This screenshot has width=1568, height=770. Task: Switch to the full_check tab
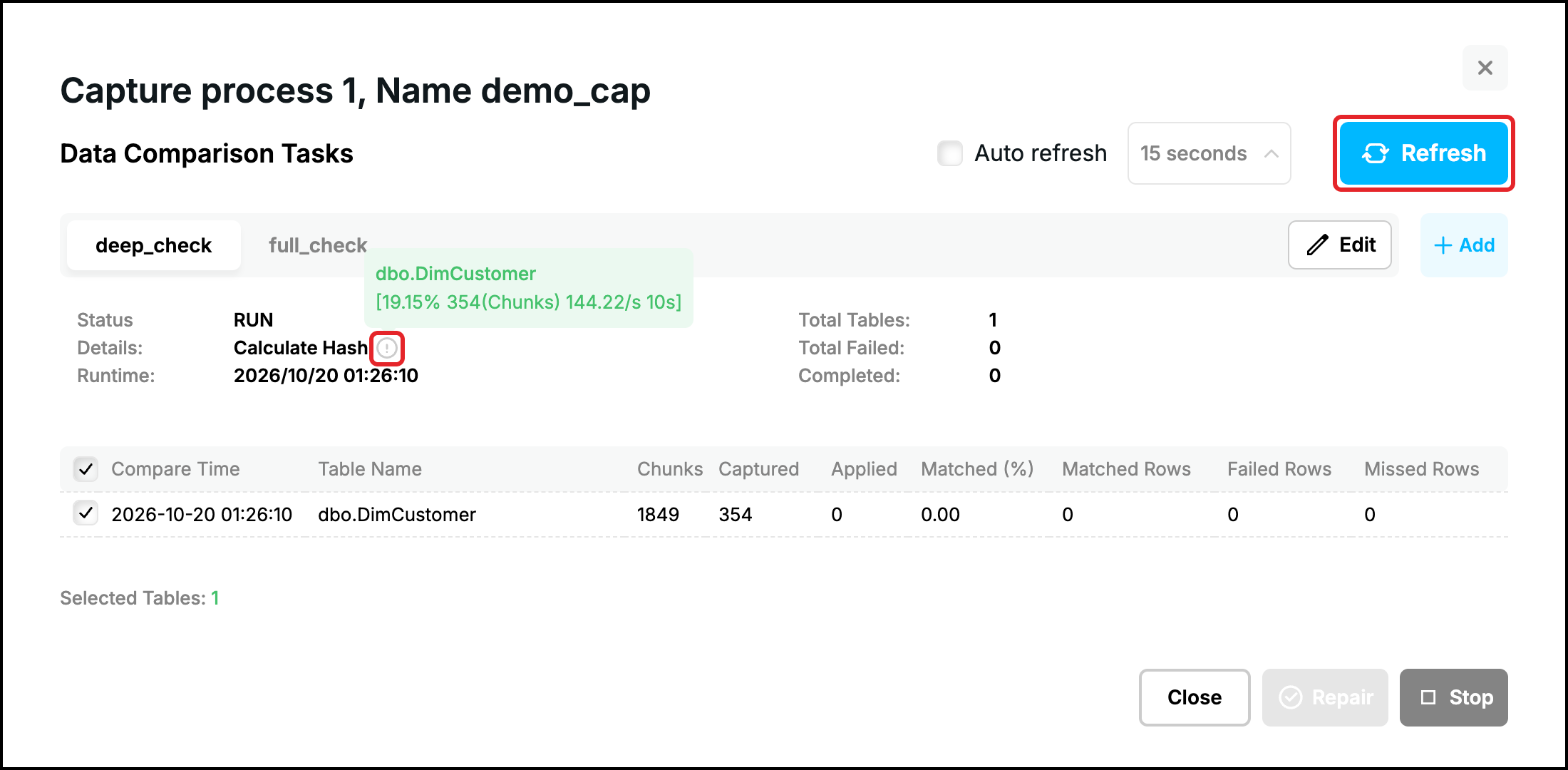coord(318,245)
